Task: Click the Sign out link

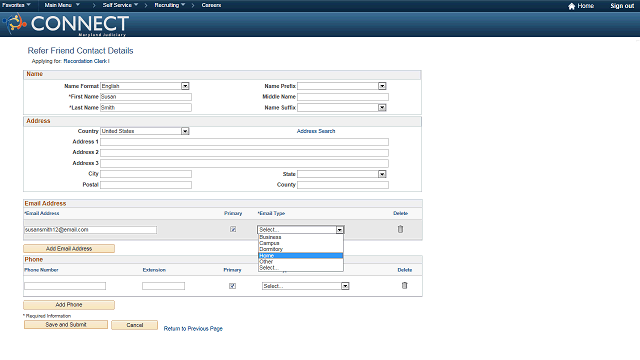Action: (x=622, y=6)
